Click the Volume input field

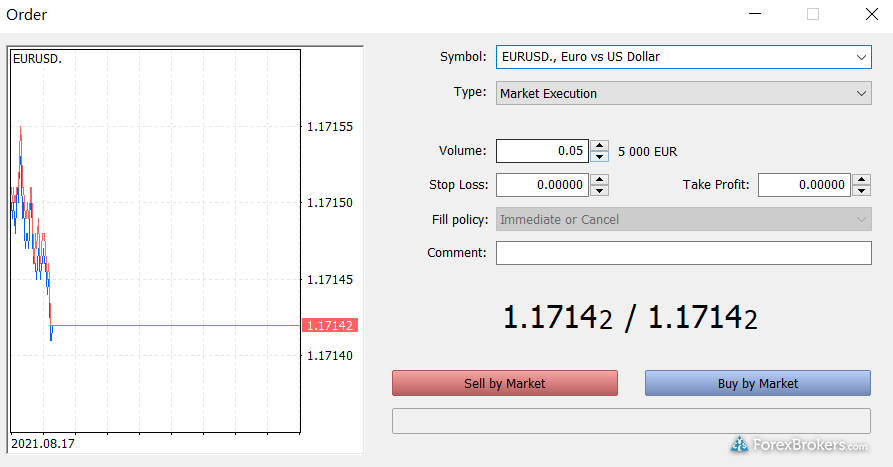(541, 151)
